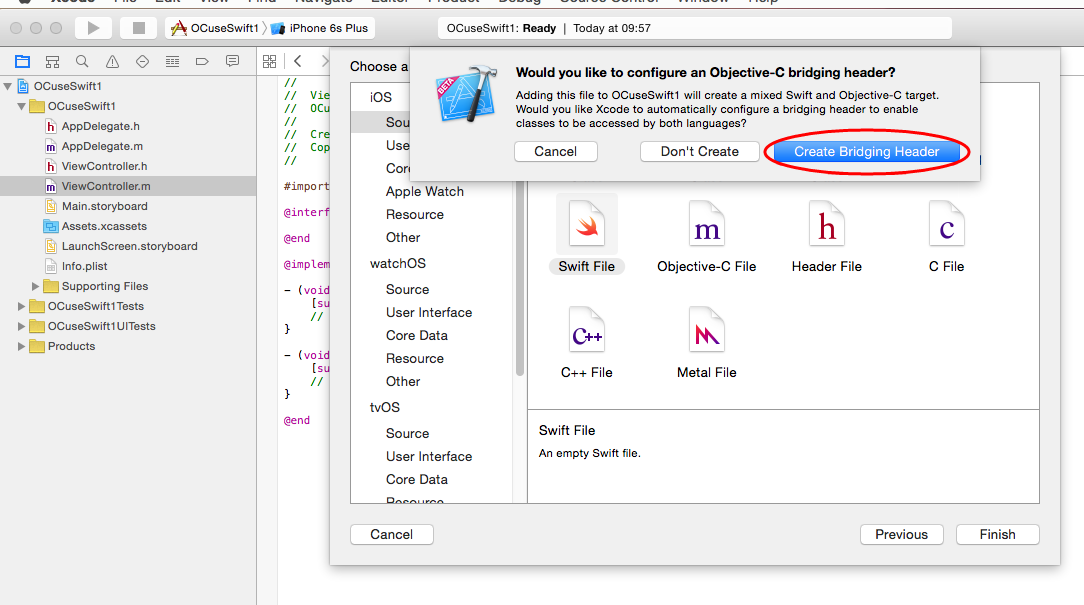Viewport: 1084px width, 605px height.
Task: Open the Report navigator speech-bubble icon
Action: pos(232,62)
